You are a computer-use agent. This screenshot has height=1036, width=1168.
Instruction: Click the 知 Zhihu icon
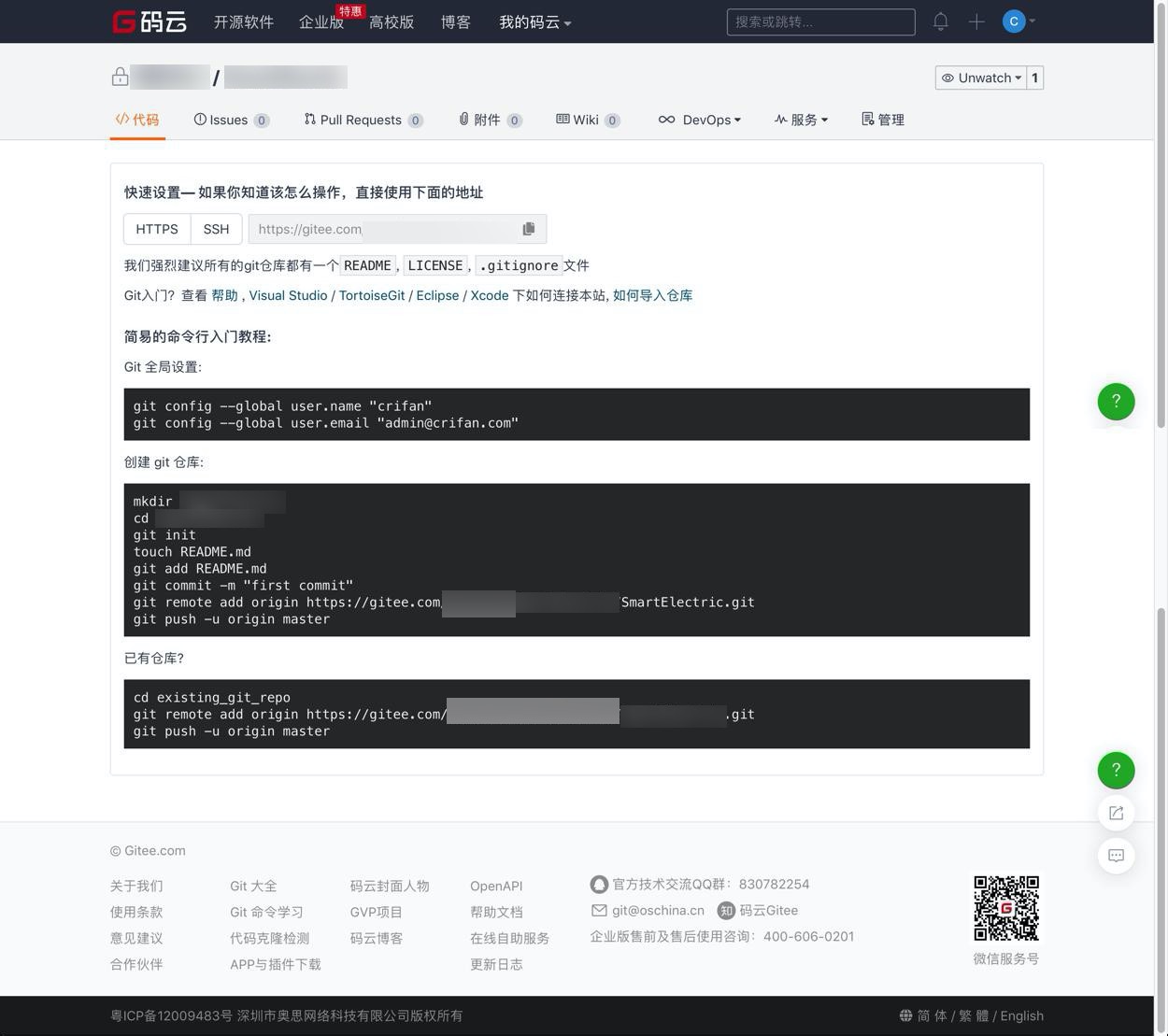726,910
